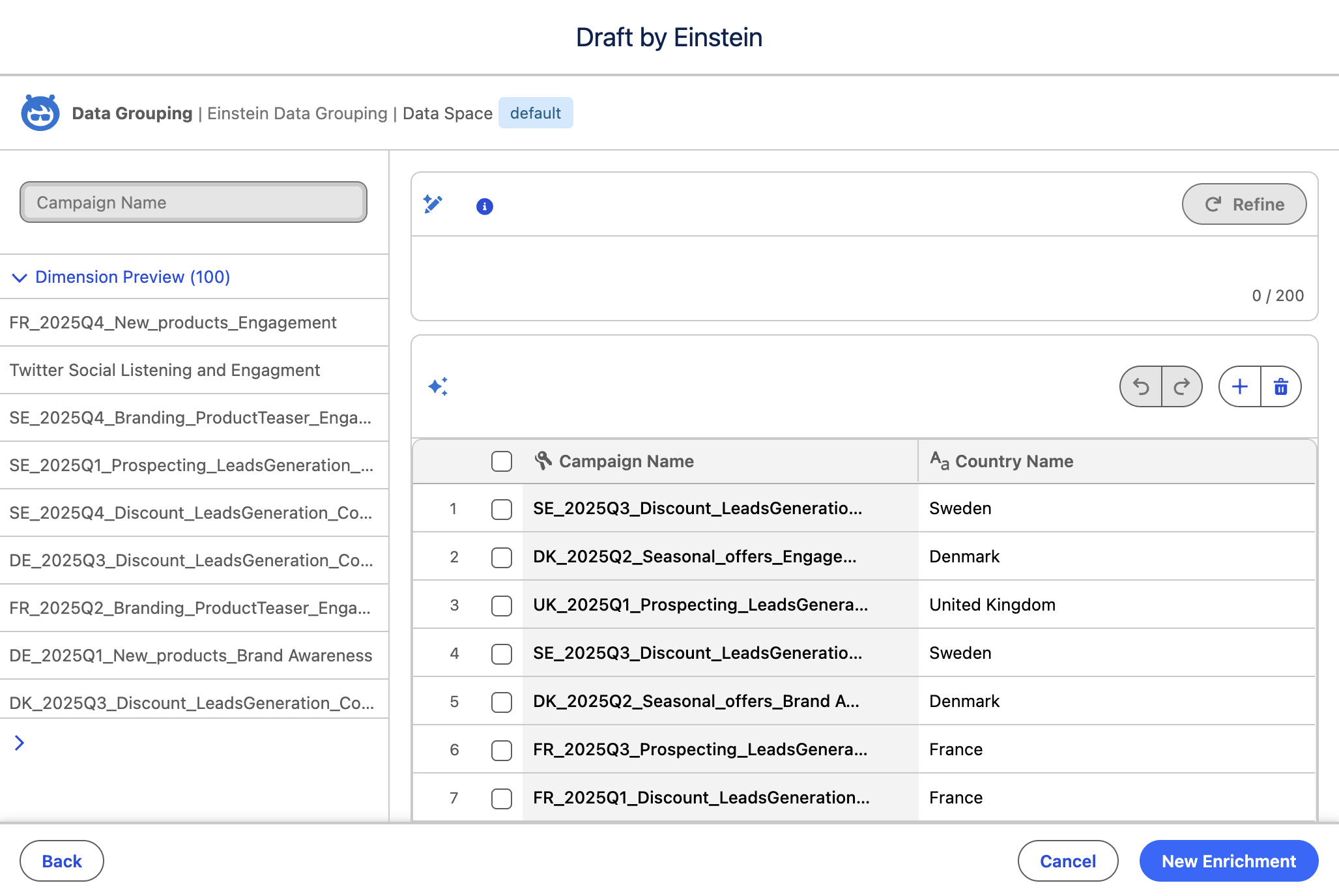Click DK_2025Q2_Seasonal_offers_Brand A campaign cell
Image resolution: width=1339 pixels, height=896 pixels.
[720, 701]
